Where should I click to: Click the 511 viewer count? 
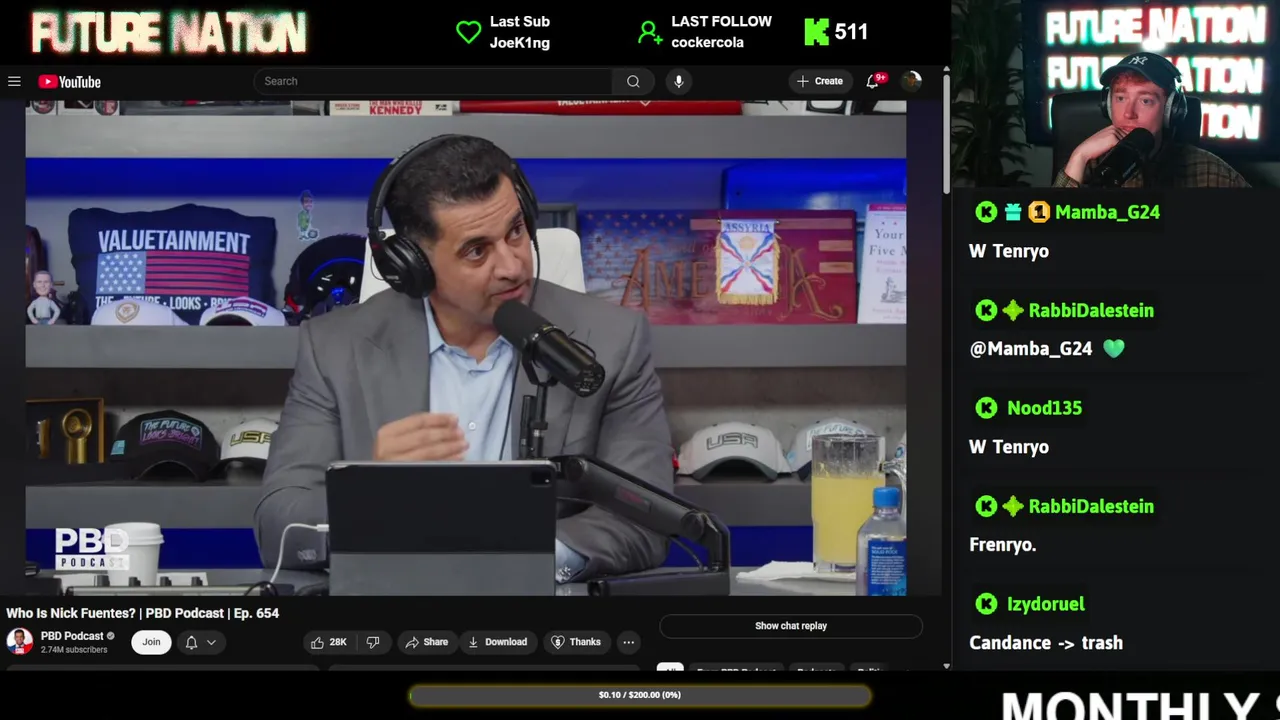[x=851, y=32]
